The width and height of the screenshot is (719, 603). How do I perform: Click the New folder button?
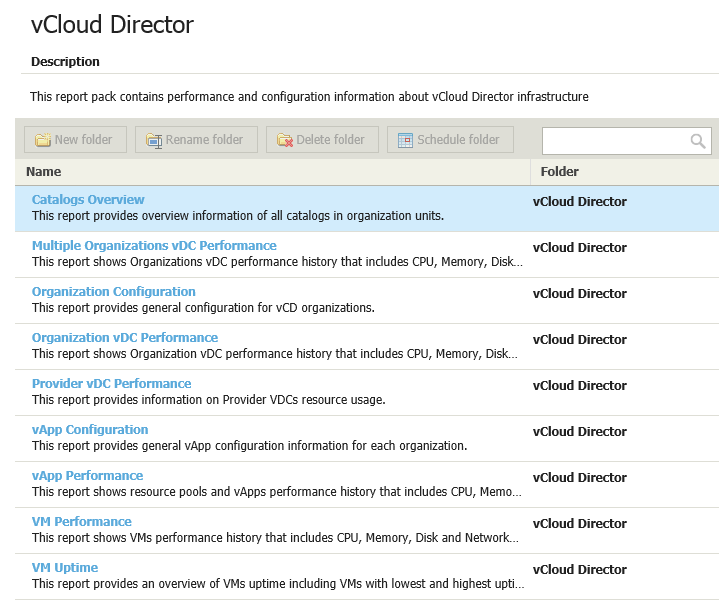pos(75,139)
